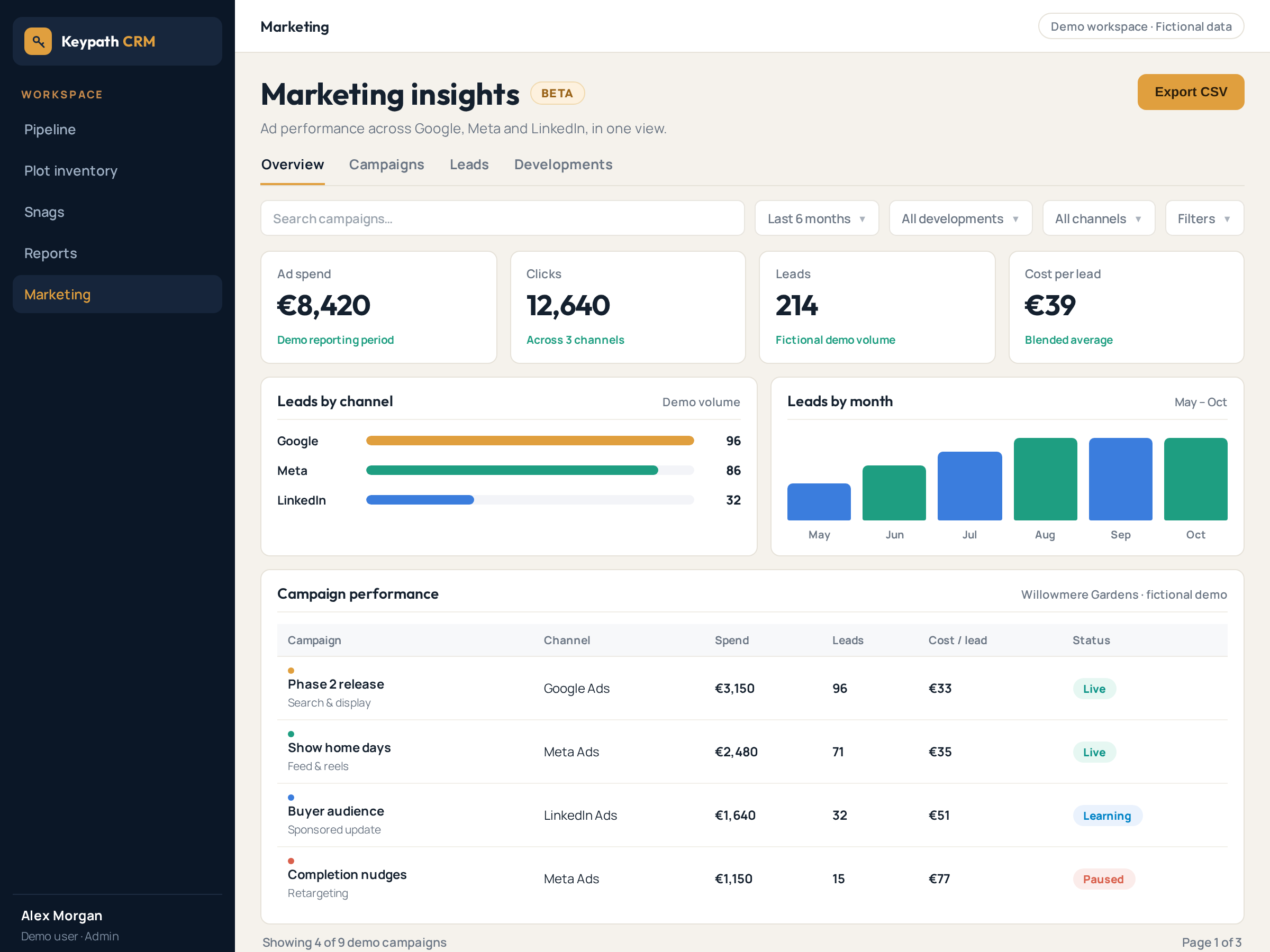Select the Jun bar in chart
Image resolution: width=1270 pixels, height=952 pixels.
(894, 493)
